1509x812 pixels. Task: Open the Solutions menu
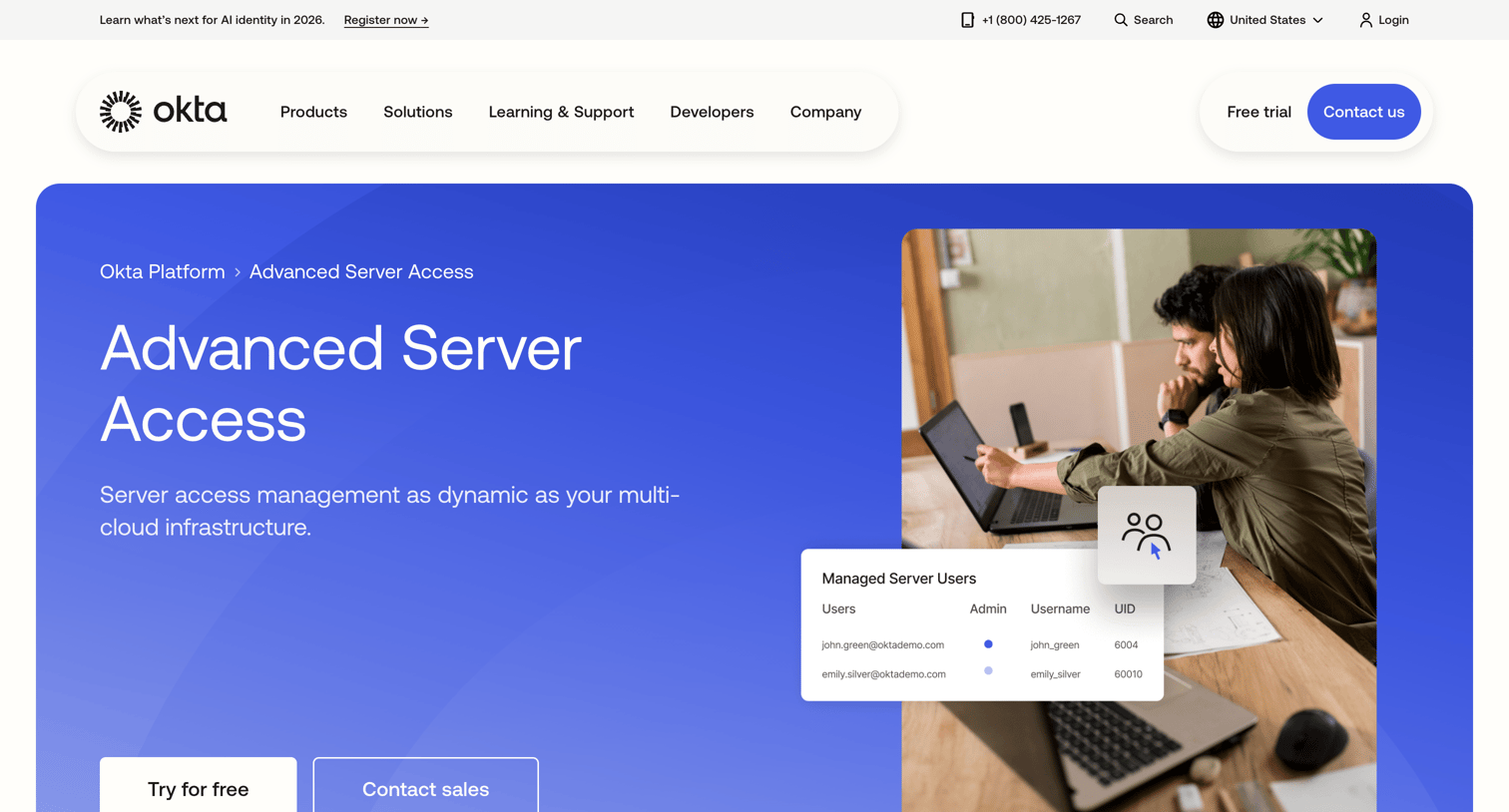coord(418,112)
